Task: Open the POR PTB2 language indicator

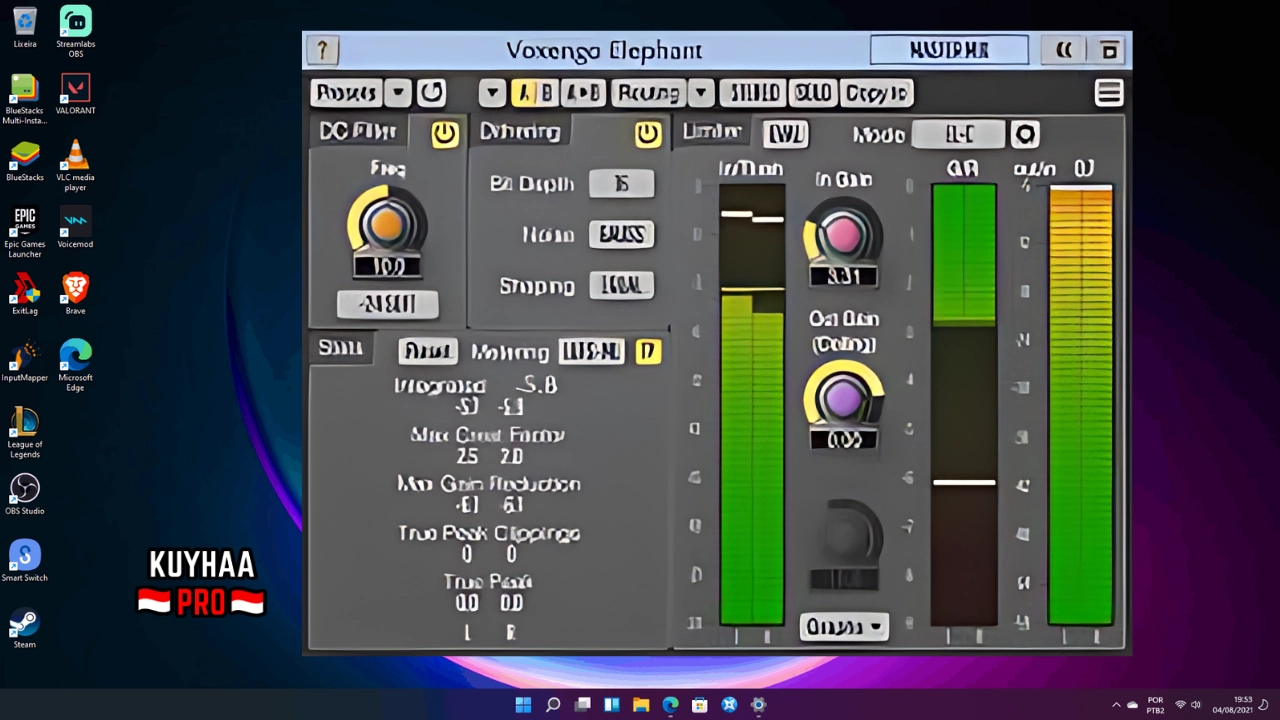Action: pyautogui.click(x=1155, y=705)
